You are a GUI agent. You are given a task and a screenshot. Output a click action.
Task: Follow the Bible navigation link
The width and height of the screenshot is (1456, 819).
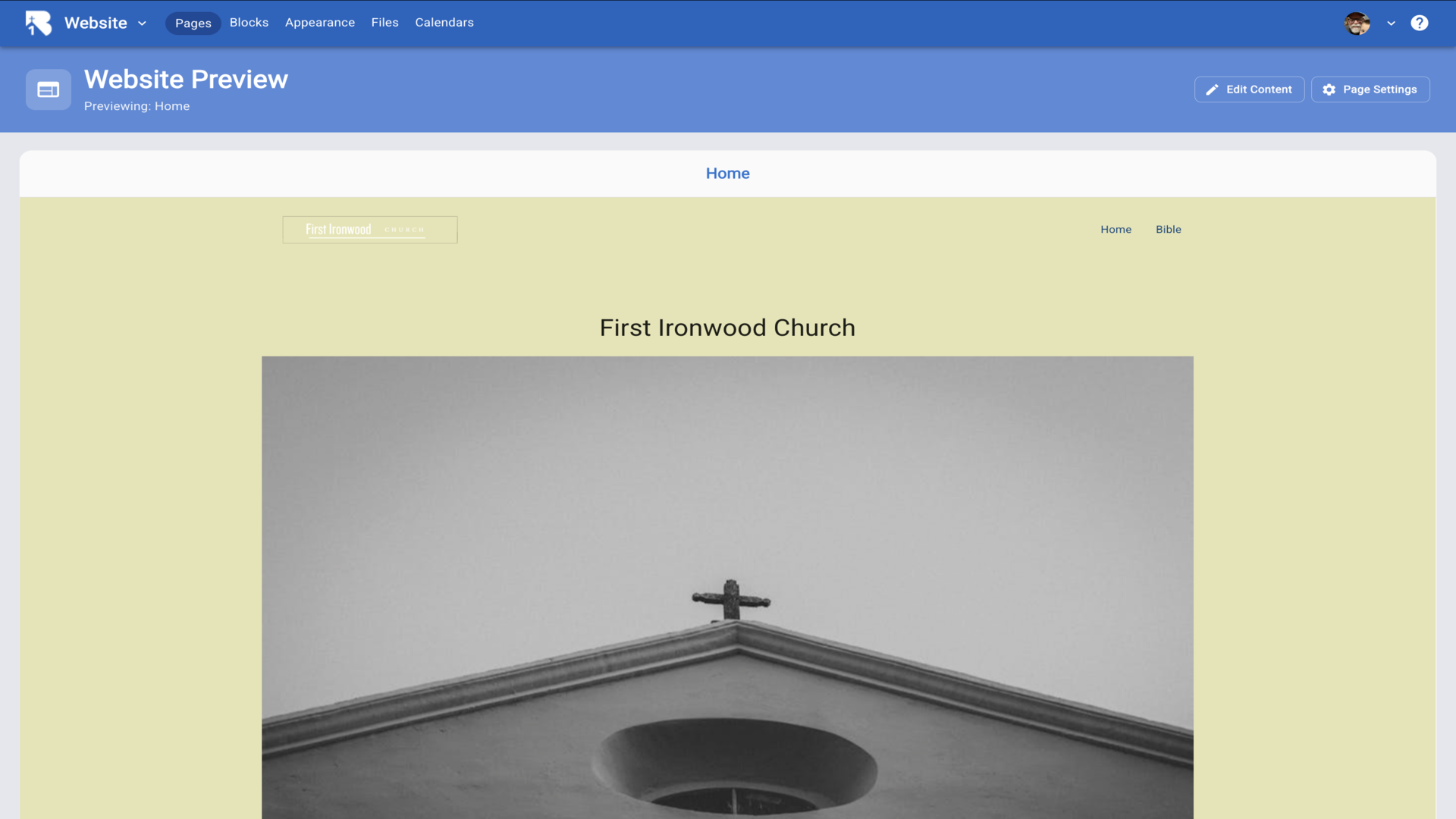1168,229
